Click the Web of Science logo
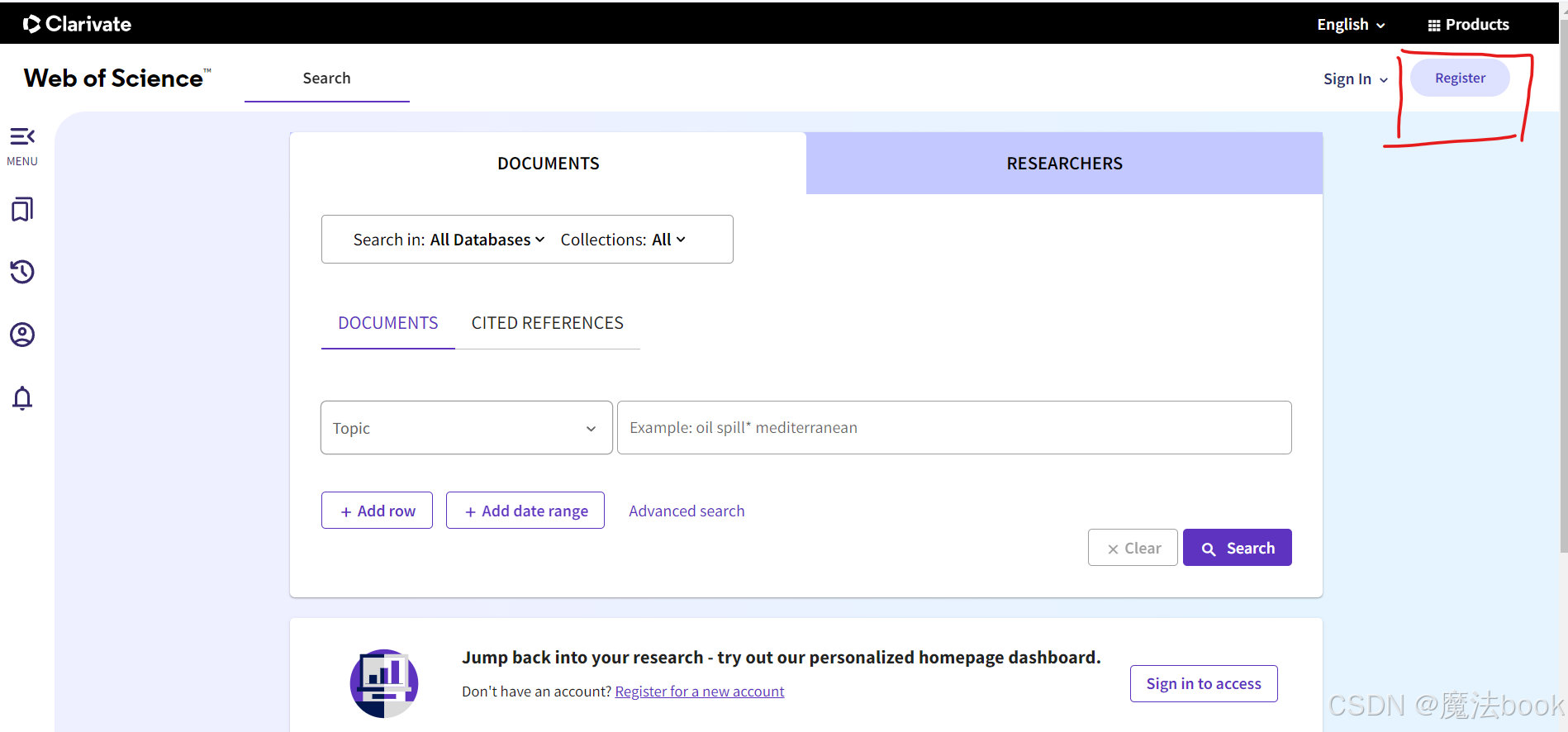The height and width of the screenshot is (732, 1568). tap(117, 78)
